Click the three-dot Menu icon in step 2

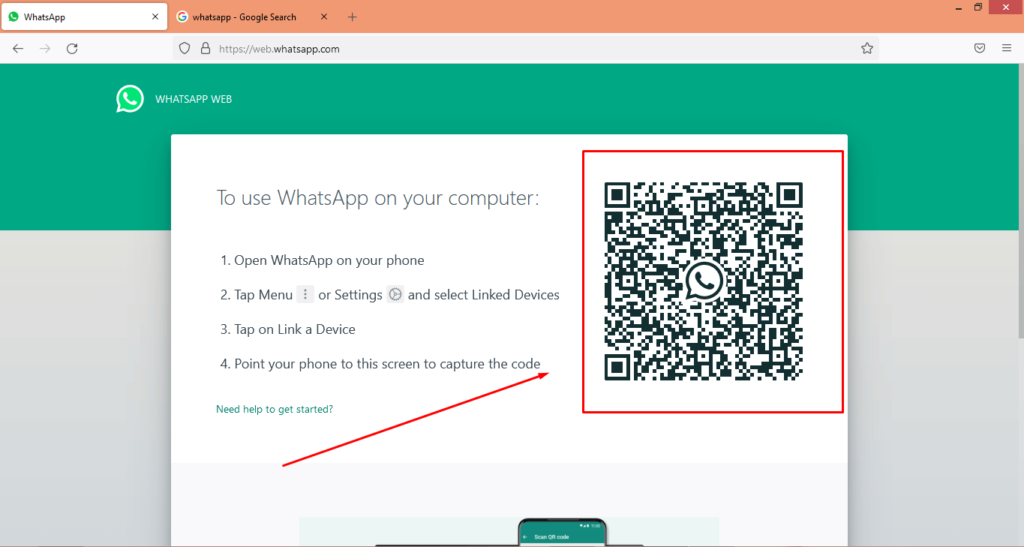point(305,294)
